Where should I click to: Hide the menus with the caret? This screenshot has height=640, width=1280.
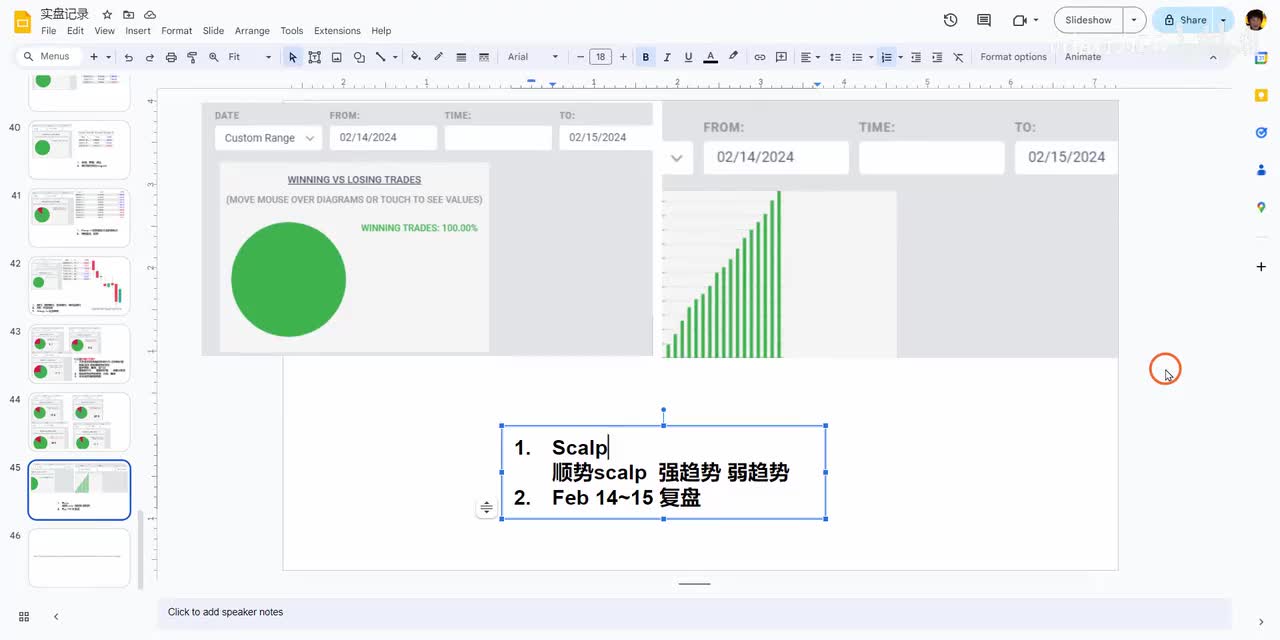(x=1213, y=57)
